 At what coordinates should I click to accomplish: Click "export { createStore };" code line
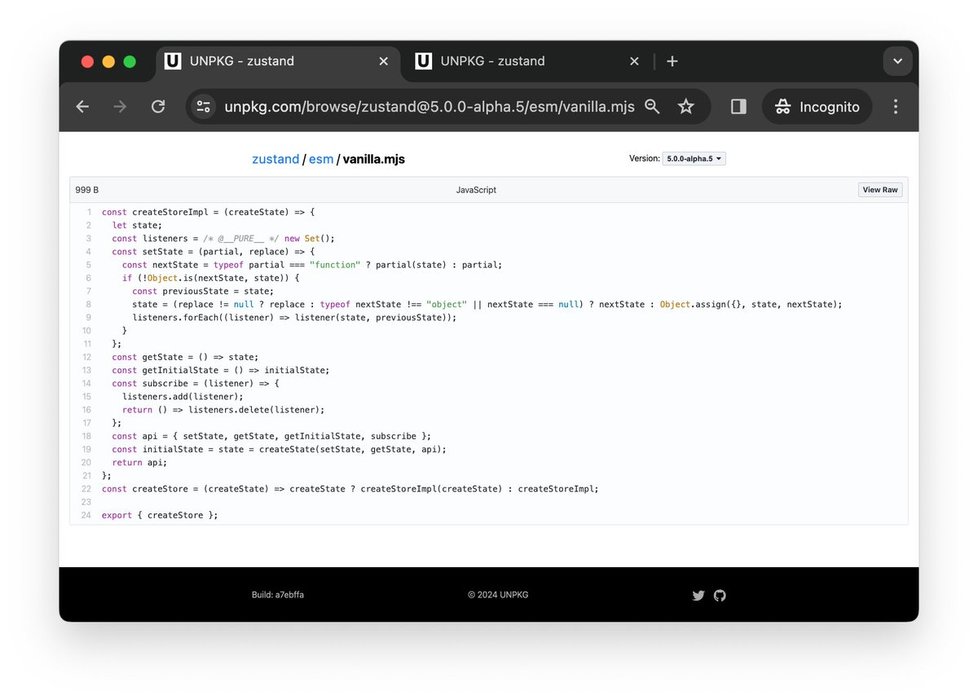click(160, 515)
